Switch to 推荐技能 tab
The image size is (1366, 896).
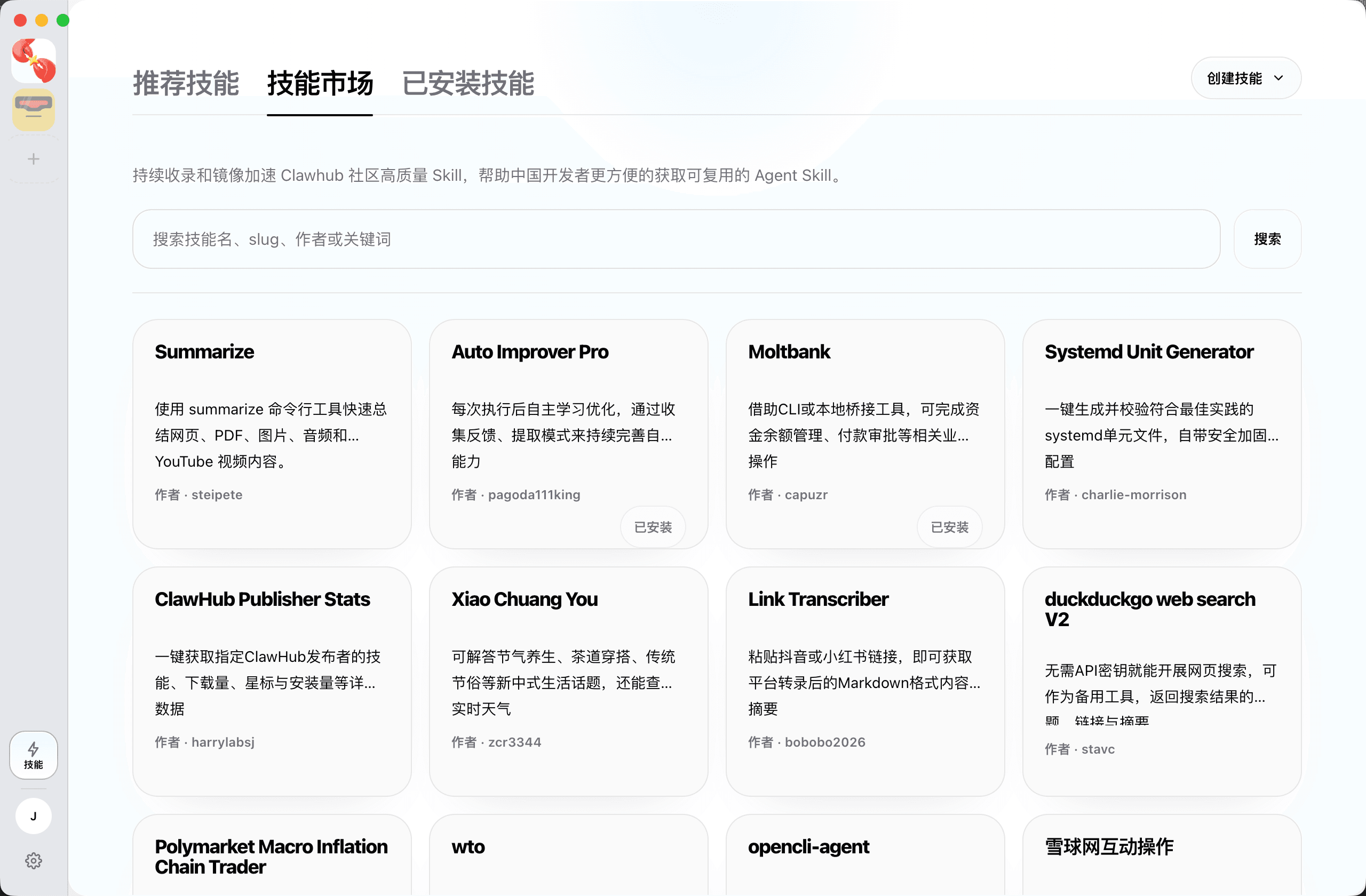(x=186, y=84)
